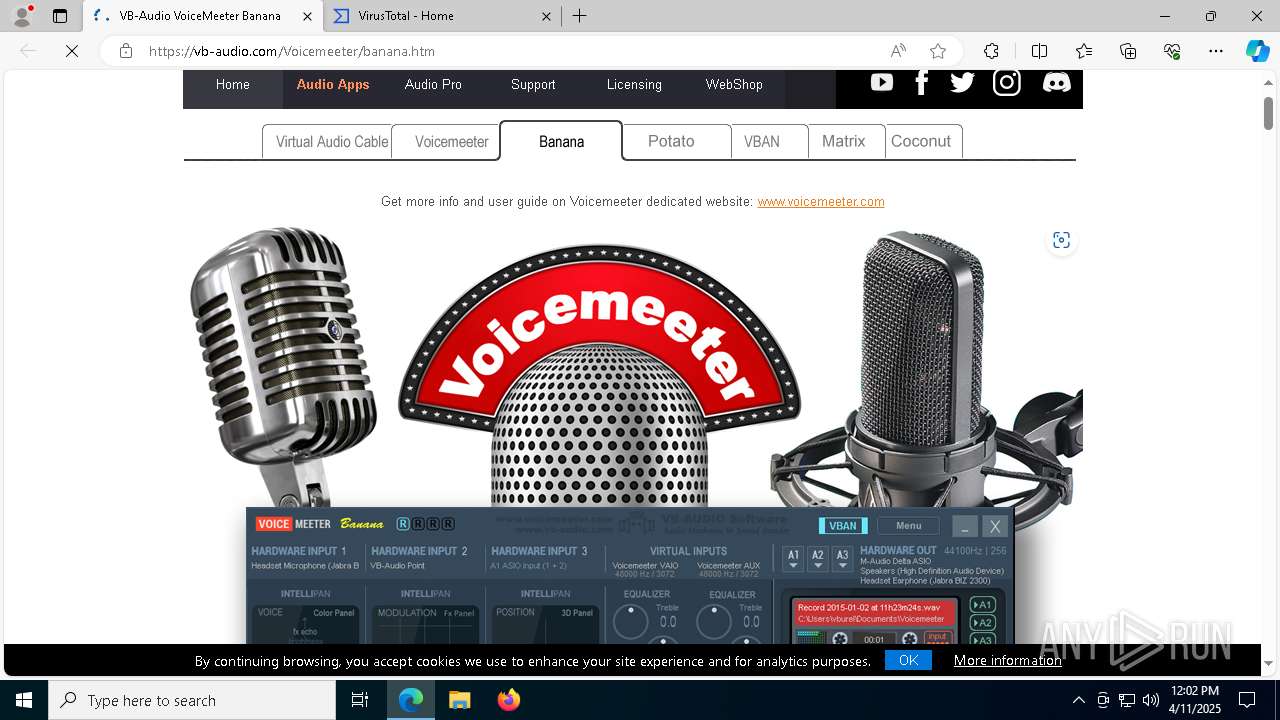
Task: Open the Licensing navigation item
Action: (x=634, y=84)
